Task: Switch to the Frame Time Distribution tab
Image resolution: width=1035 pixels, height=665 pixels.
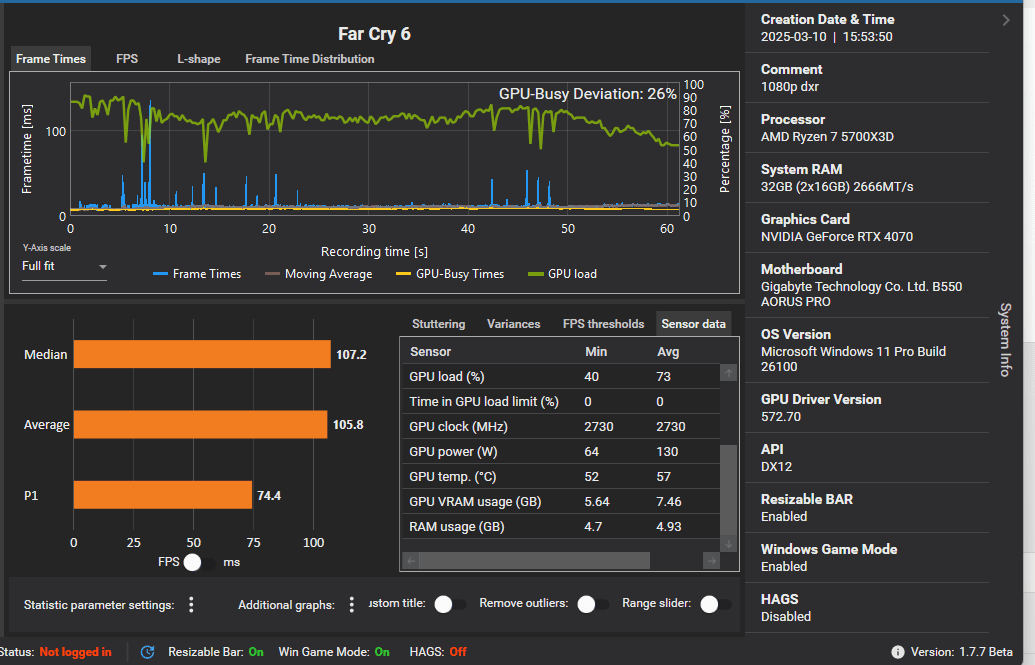Action: coord(309,59)
